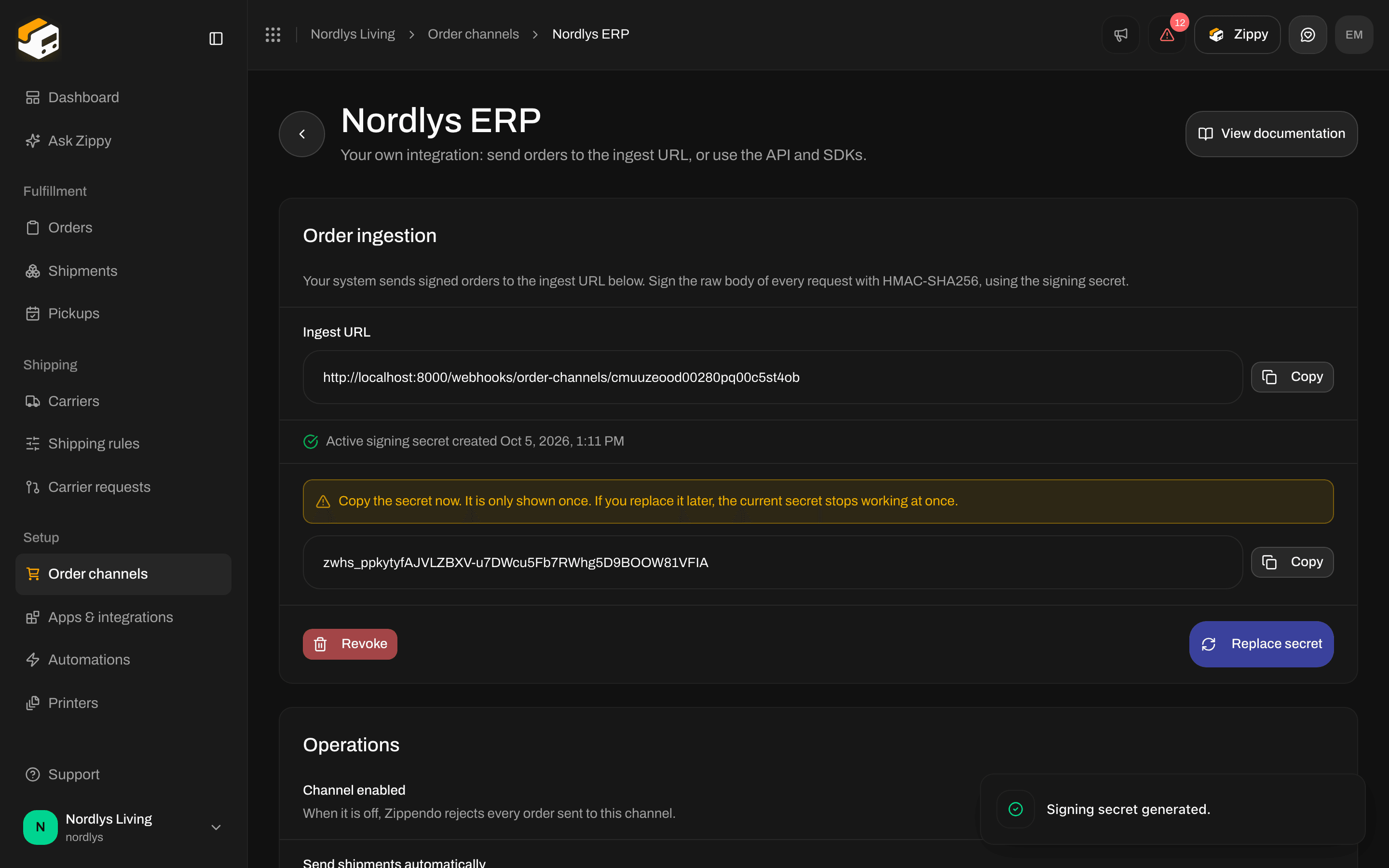Open alerts icon with 12 badge

click(1167, 34)
